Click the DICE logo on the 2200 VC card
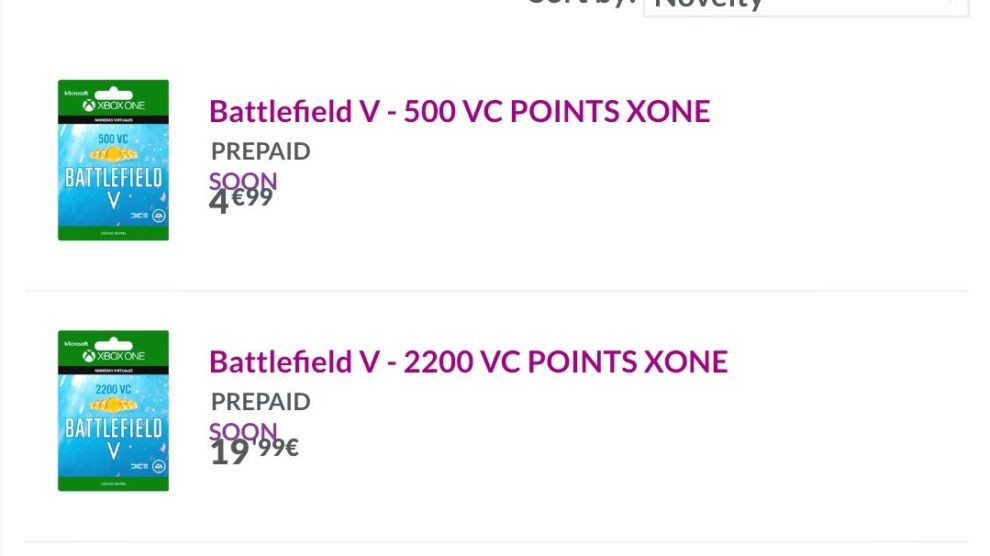Viewport: 990px width, 556px height. tap(139, 466)
